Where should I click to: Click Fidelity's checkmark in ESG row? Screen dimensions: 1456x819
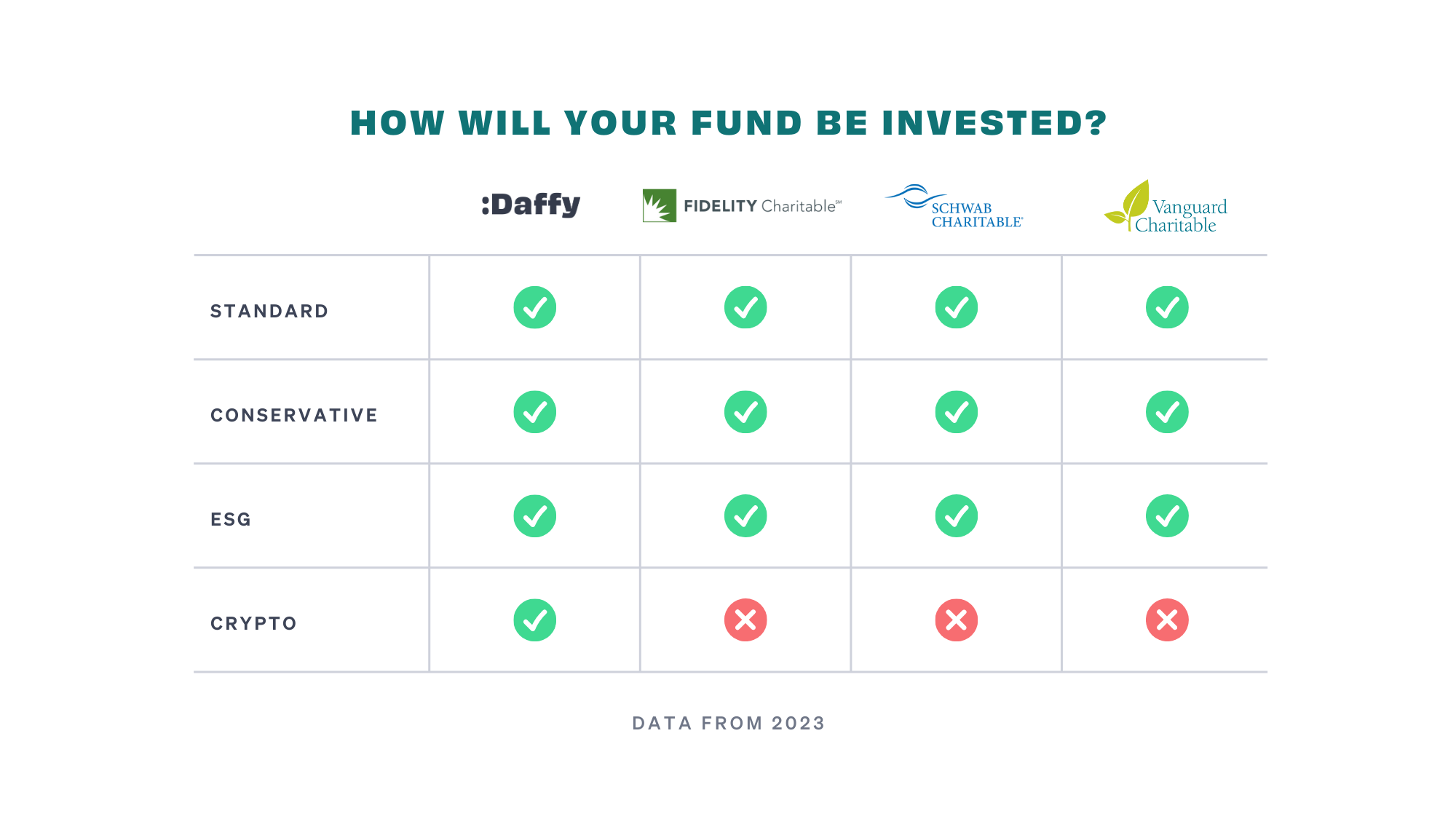click(x=745, y=516)
